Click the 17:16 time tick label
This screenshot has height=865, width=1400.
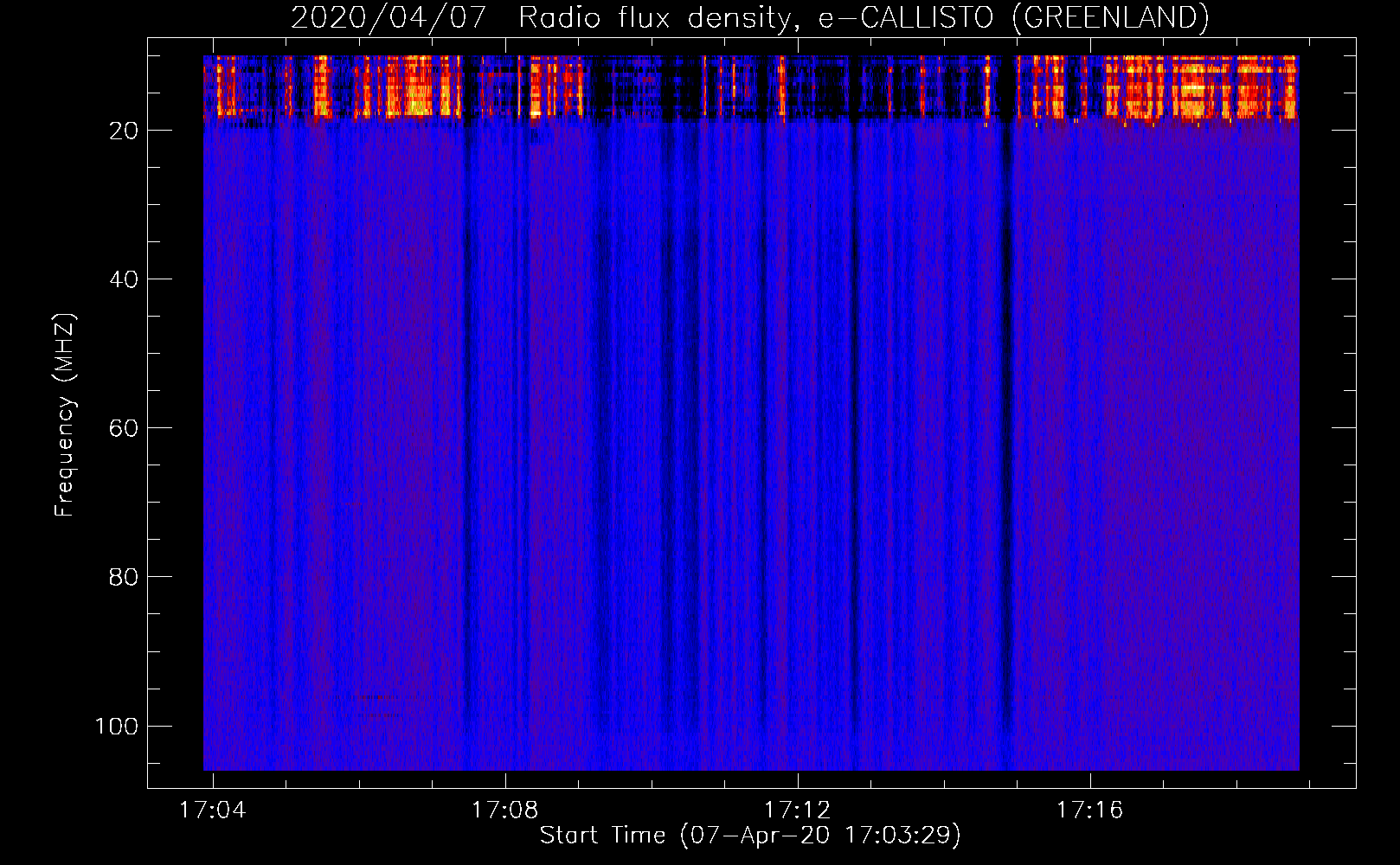[x=1089, y=810]
